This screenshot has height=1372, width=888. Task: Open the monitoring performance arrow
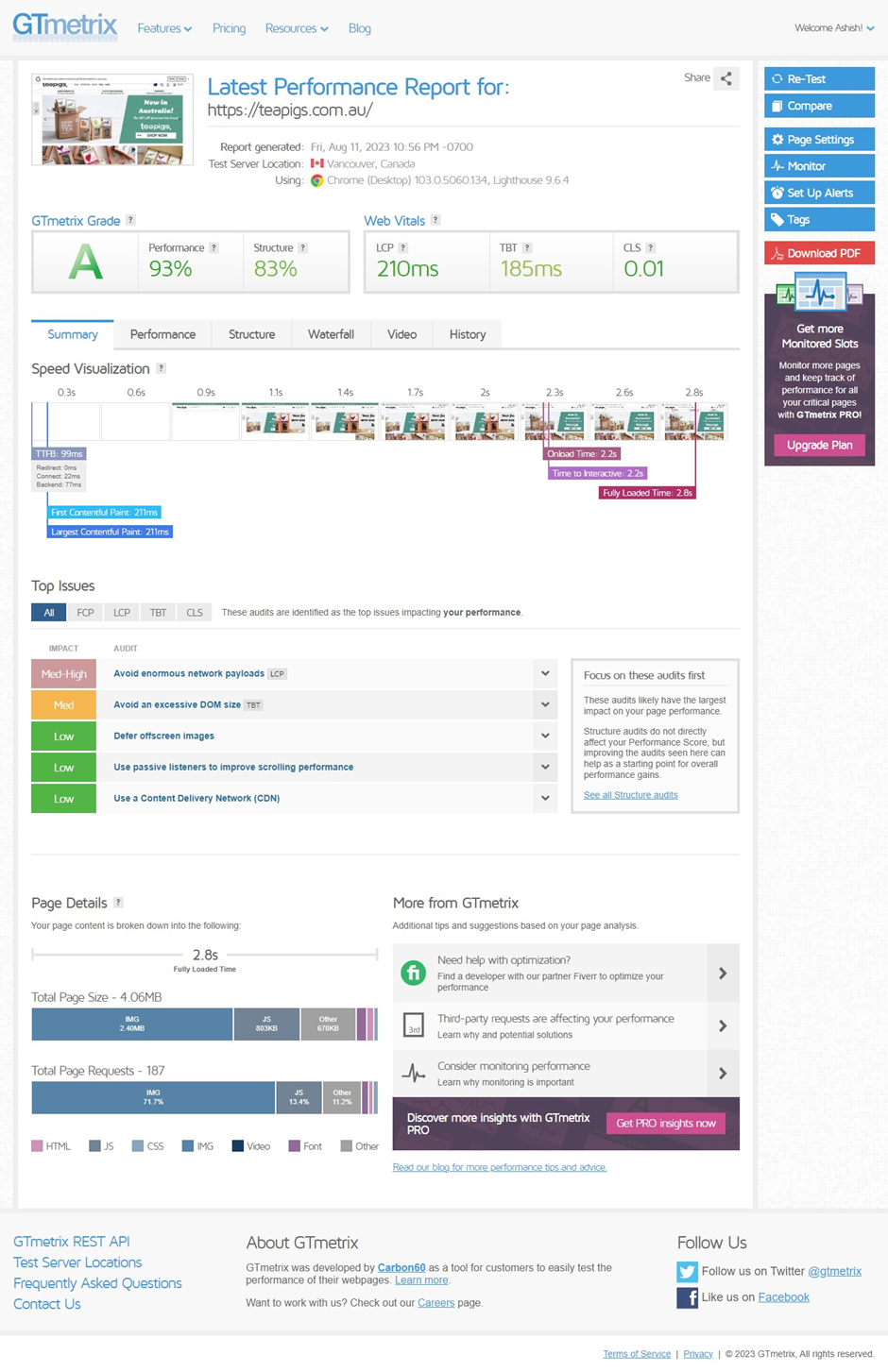click(723, 1073)
